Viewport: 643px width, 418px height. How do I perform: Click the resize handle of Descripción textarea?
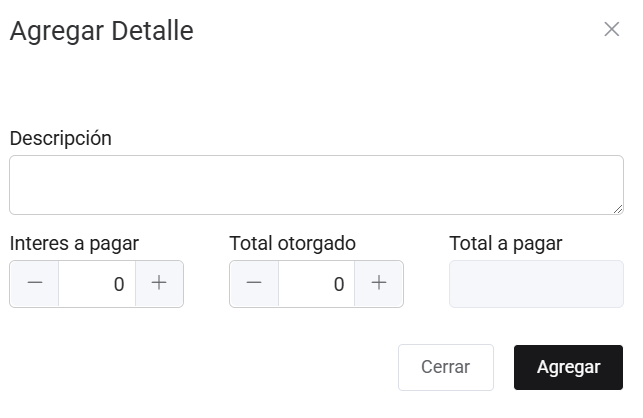click(617, 208)
